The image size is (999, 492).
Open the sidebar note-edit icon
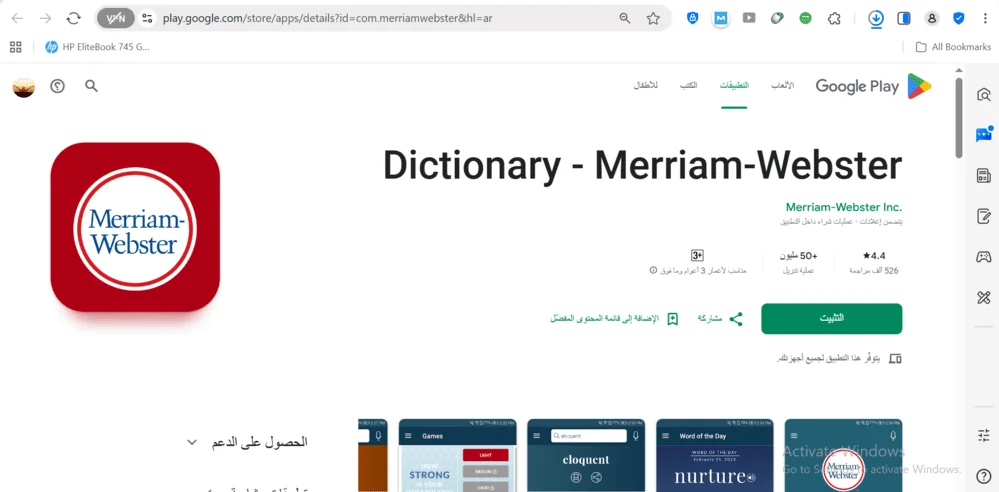pos(984,216)
